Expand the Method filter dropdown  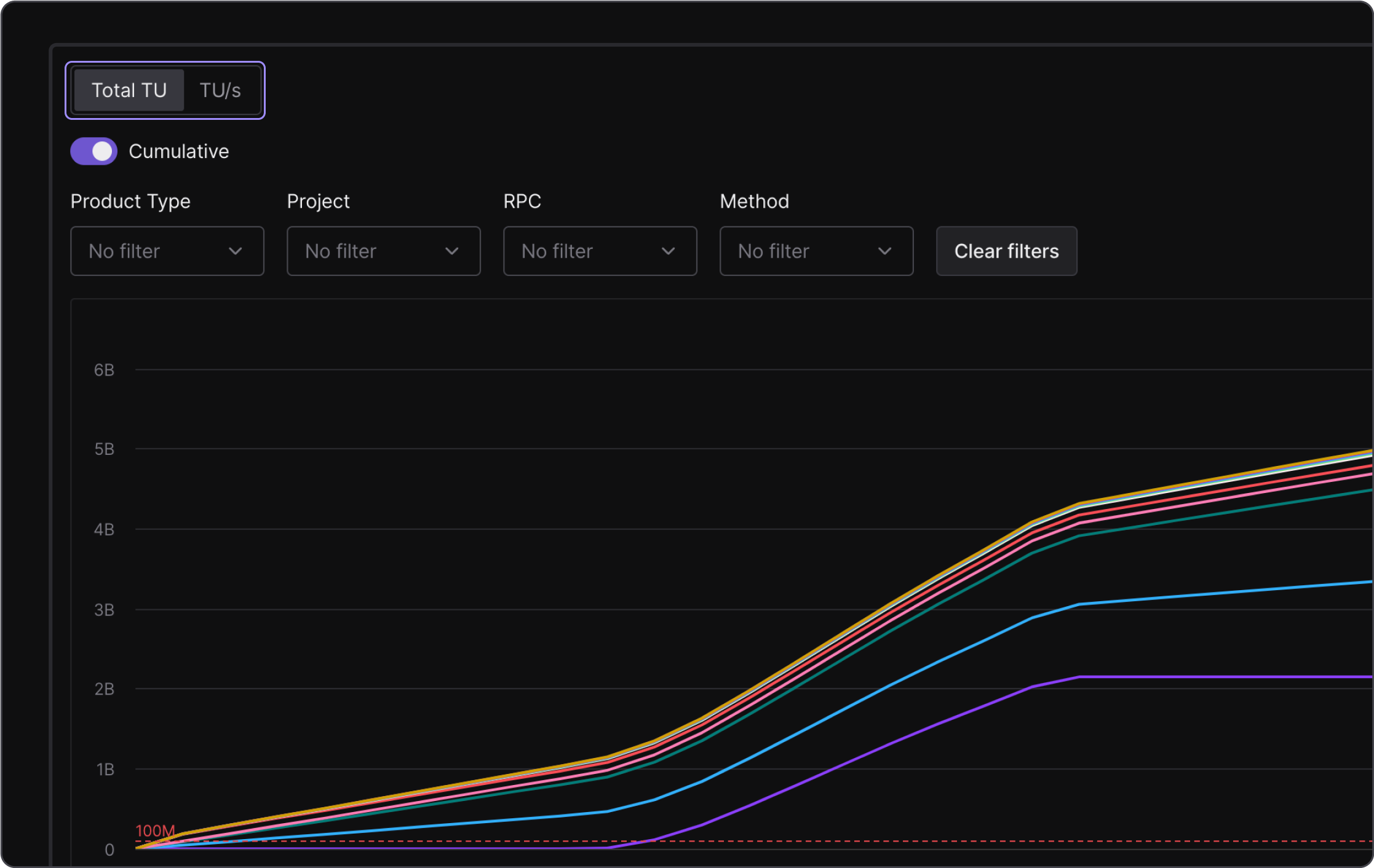tap(816, 251)
